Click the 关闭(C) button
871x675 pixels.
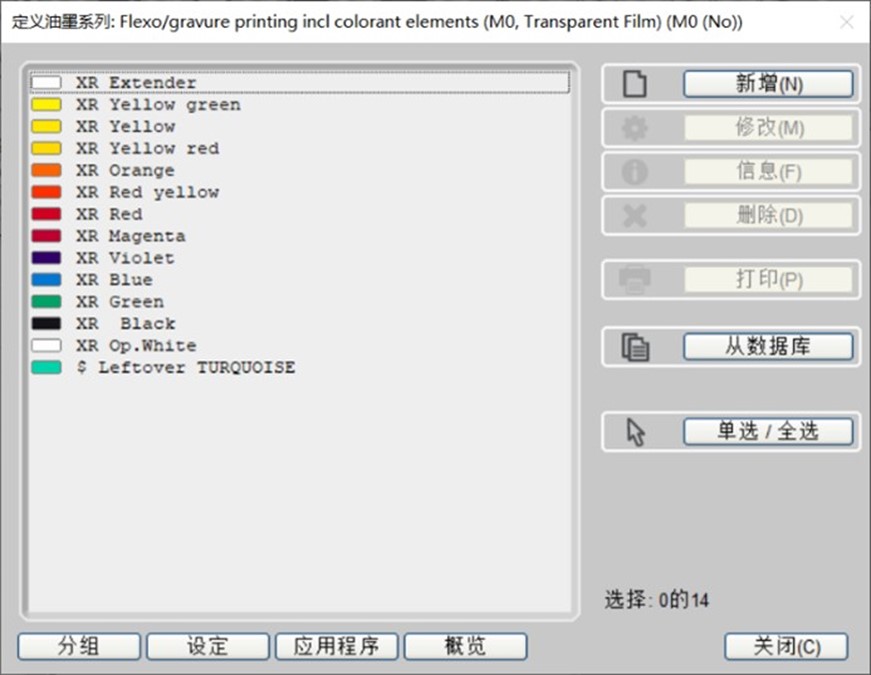[x=786, y=646]
